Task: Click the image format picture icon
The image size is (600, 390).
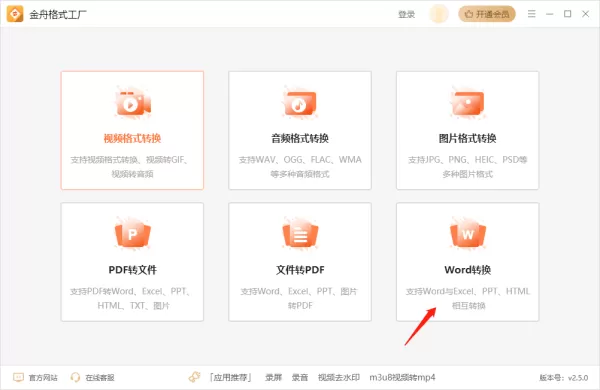Action: pos(468,103)
